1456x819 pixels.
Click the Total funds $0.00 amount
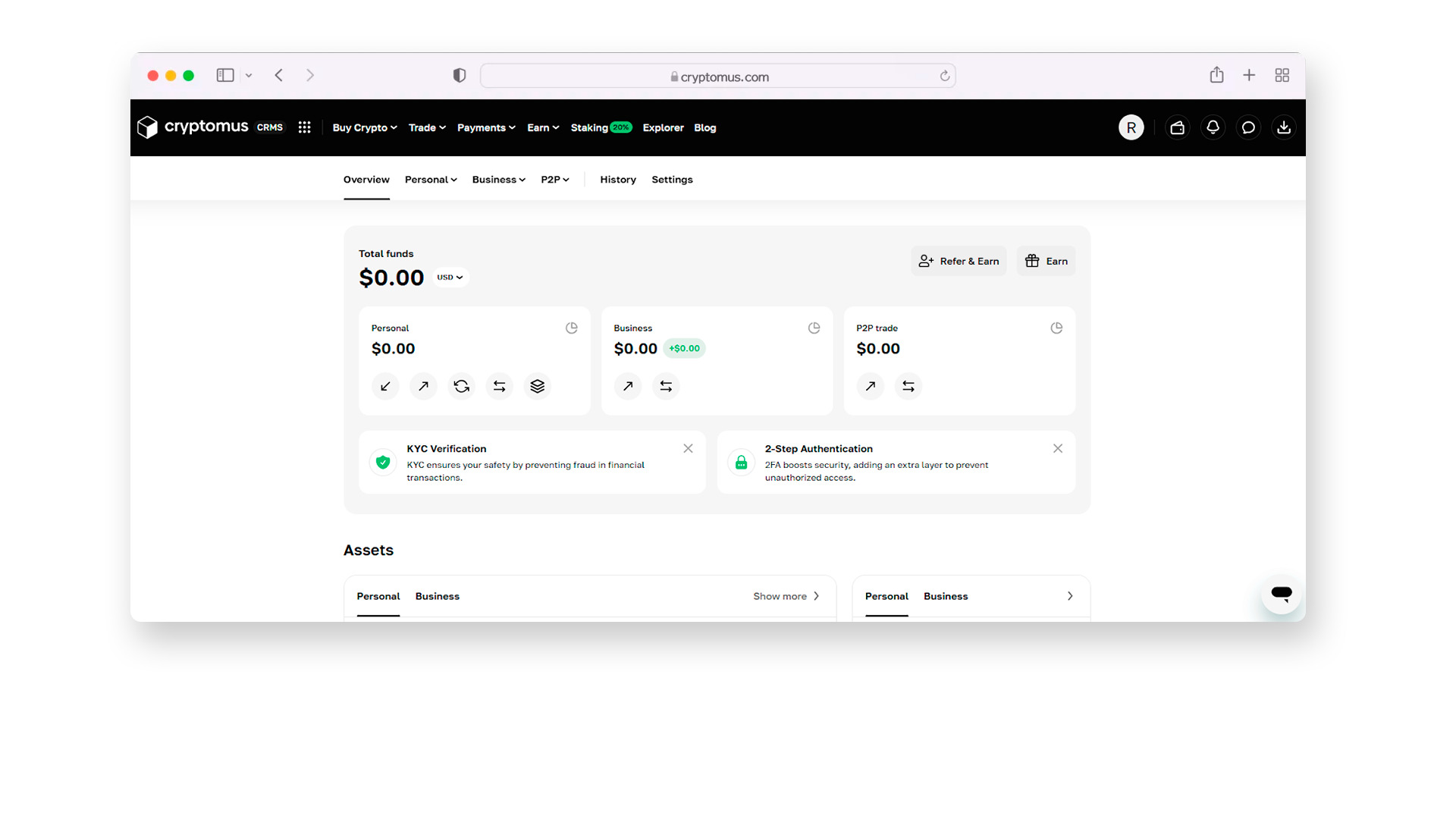(x=391, y=278)
